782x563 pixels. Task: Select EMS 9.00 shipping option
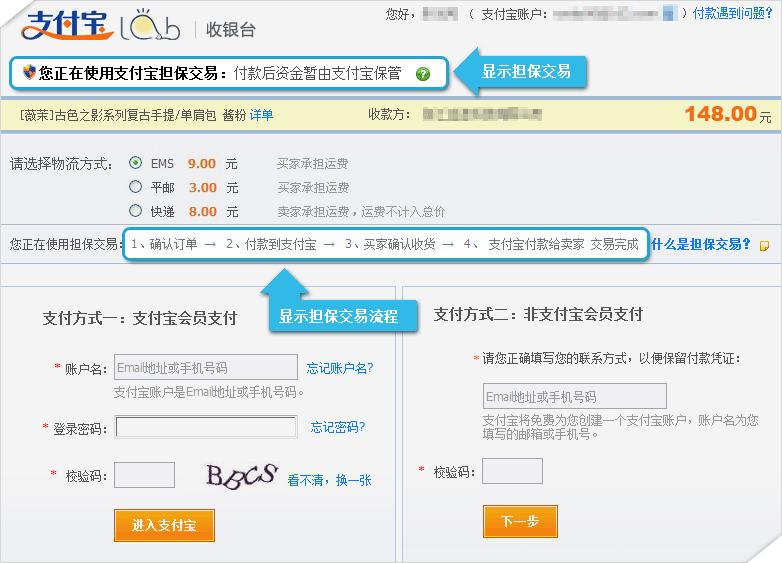coord(136,163)
